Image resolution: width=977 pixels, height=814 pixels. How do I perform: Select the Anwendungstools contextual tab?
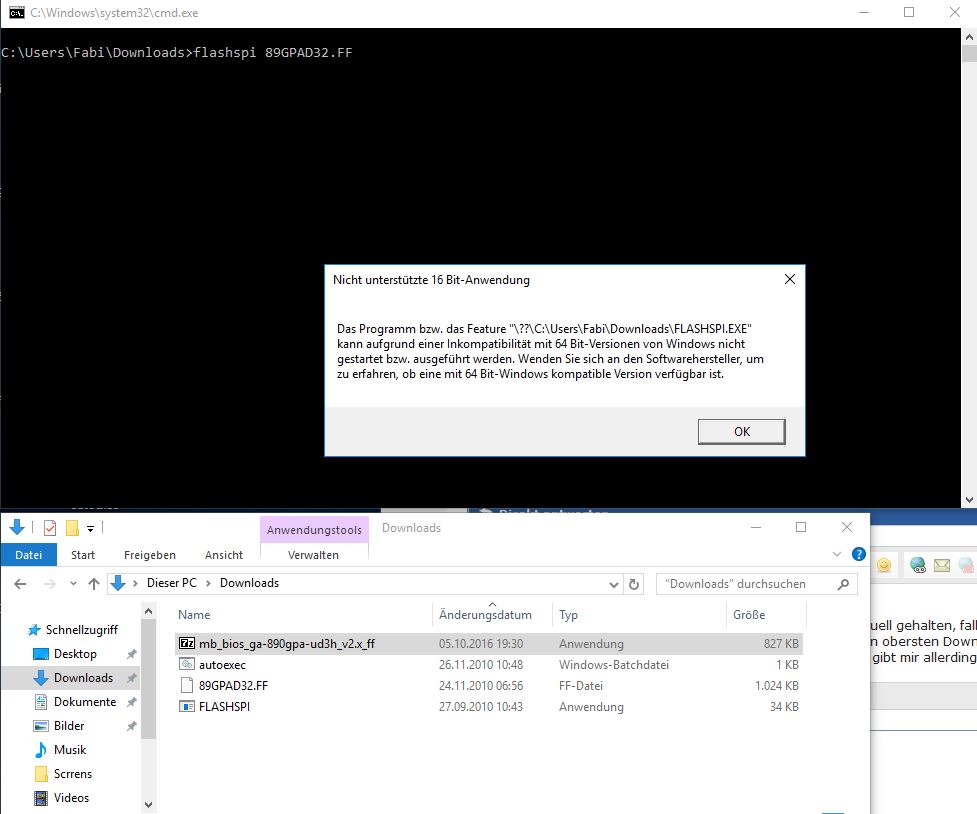(314, 530)
